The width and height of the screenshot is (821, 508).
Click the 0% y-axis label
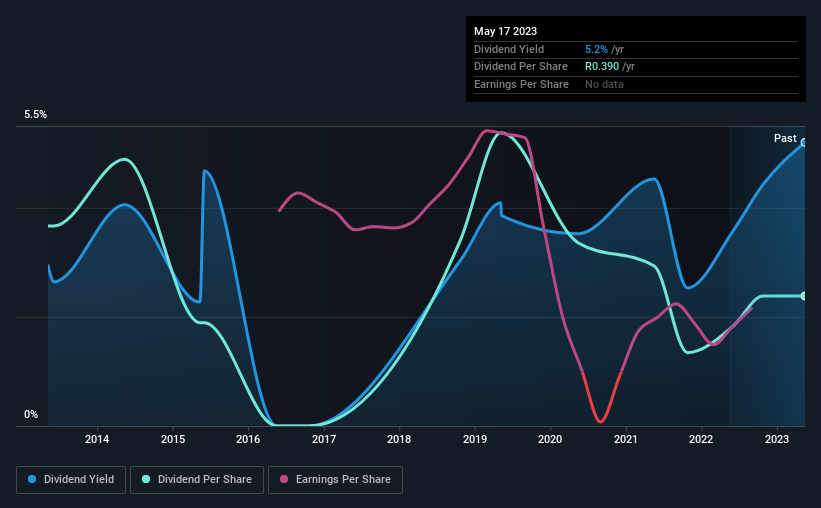point(31,415)
